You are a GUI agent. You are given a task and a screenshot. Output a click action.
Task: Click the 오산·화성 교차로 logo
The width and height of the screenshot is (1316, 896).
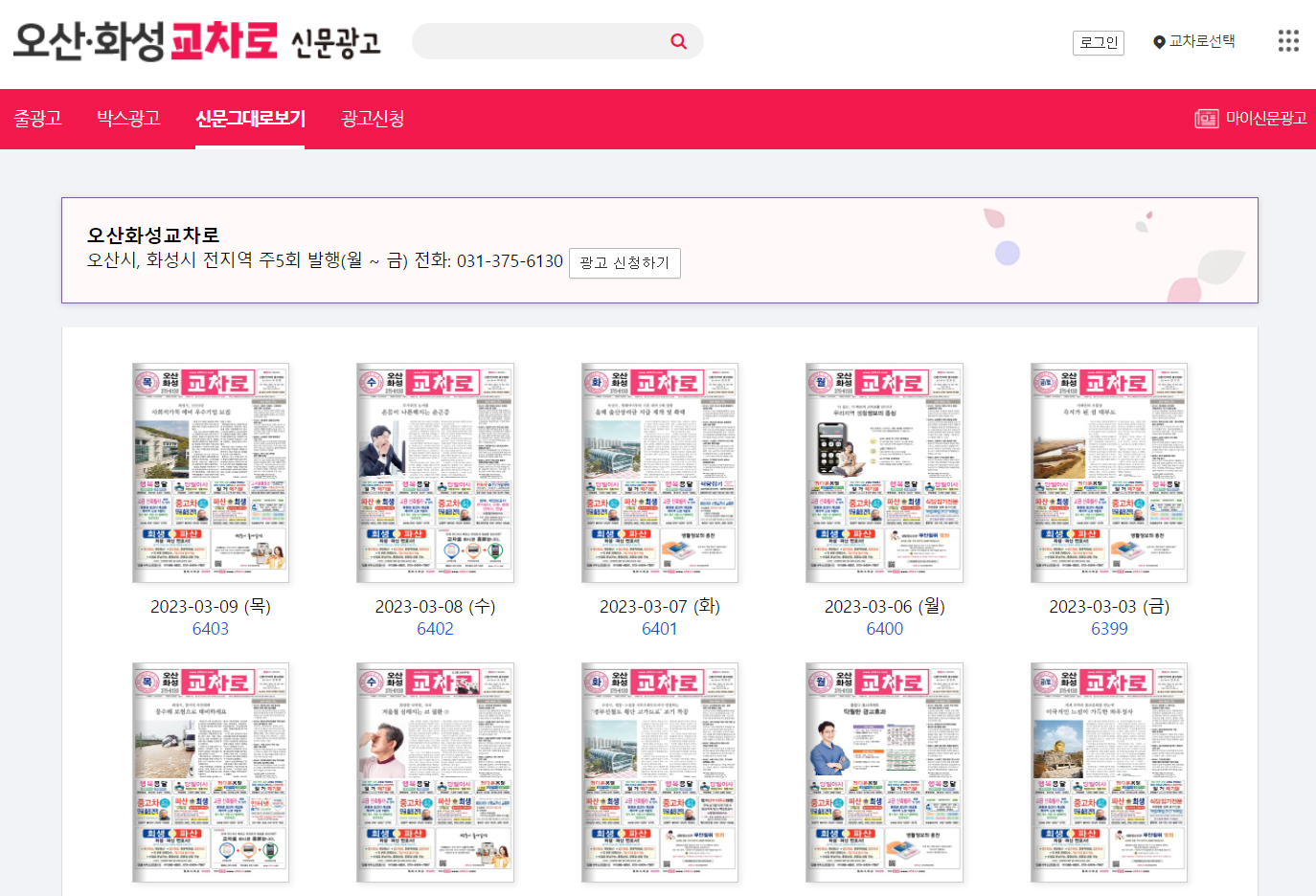146,41
